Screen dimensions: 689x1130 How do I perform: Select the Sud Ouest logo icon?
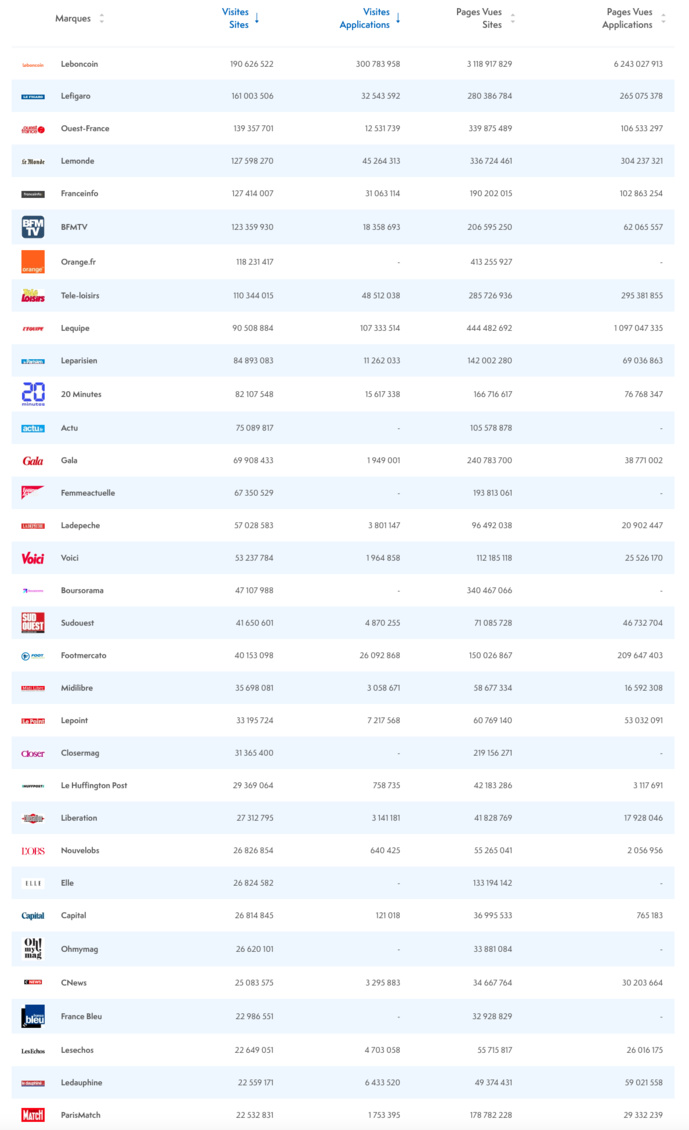pyautogui.click(x=32, y=623)
